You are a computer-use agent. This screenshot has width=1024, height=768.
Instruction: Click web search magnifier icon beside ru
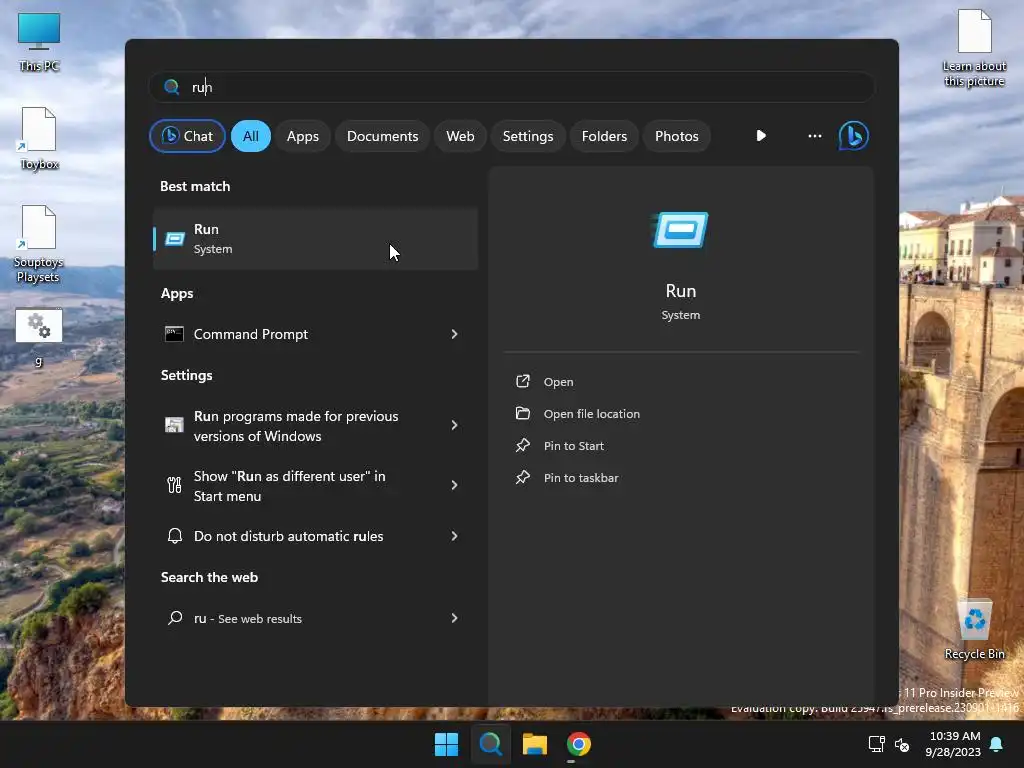(174, 618)
